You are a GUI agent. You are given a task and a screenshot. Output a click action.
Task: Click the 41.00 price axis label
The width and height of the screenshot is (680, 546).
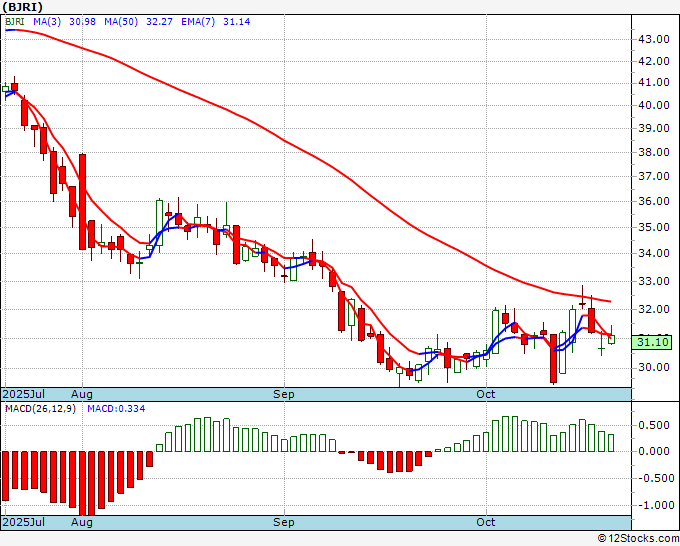(654, 83)
